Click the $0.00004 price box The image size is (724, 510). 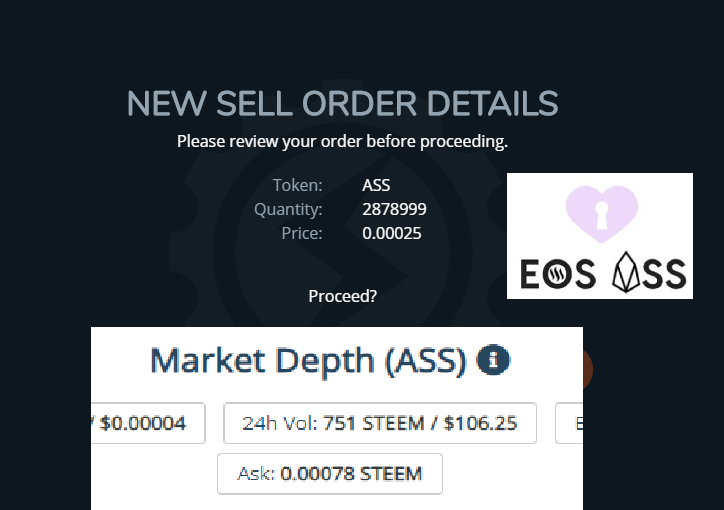coord(148,423)
